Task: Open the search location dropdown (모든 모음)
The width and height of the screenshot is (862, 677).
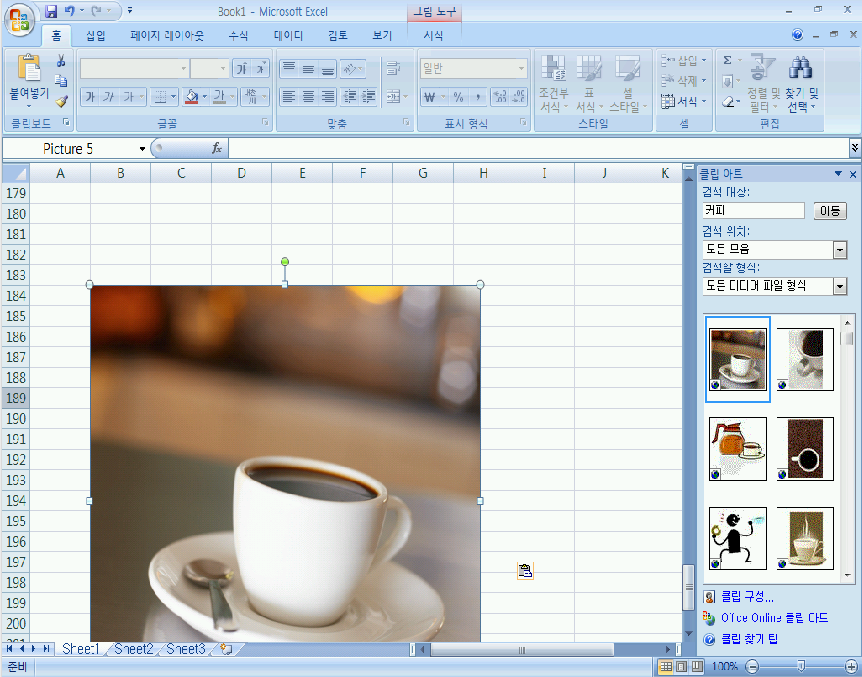Action: [x=839, y=250]
